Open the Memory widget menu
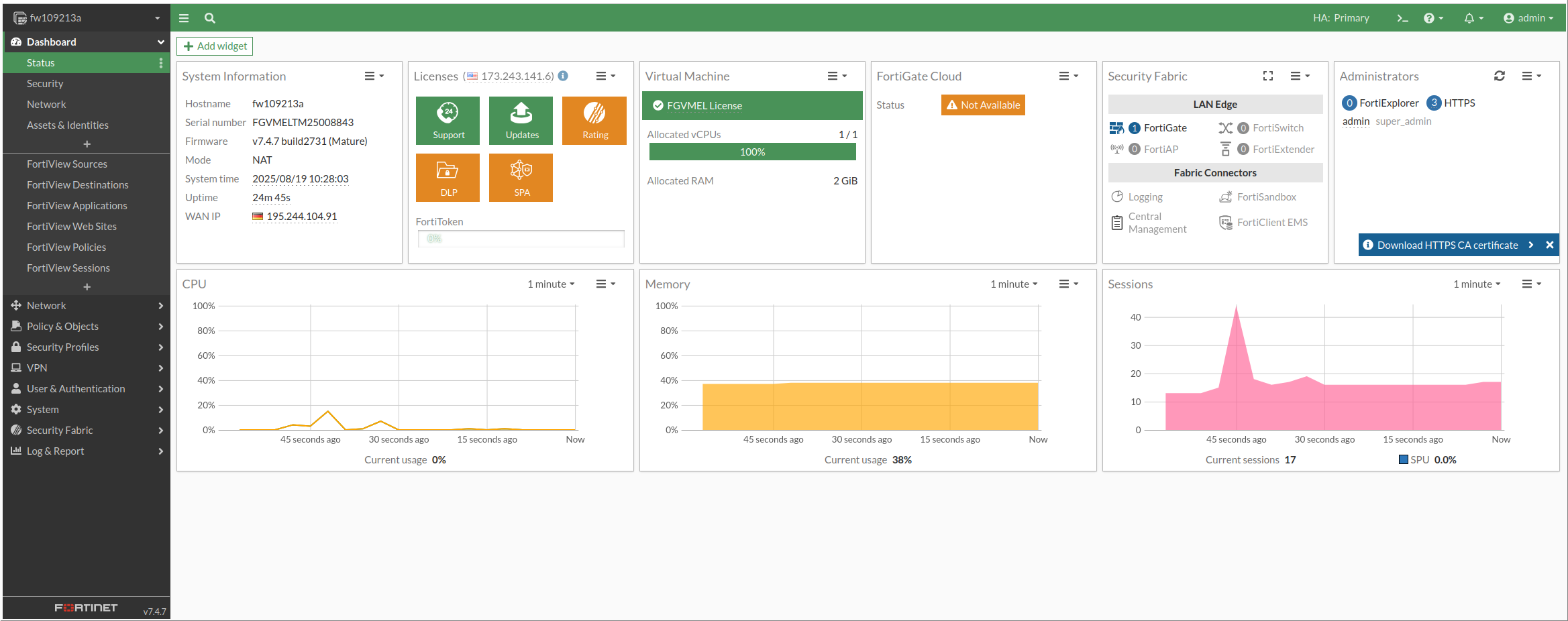The height and width of the screenshot is (621, 1568). click(1068, 284)
